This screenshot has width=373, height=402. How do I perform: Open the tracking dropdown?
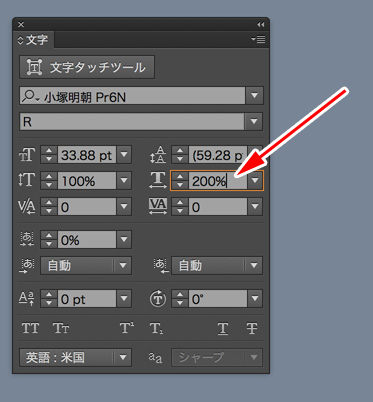click(x=255, y=206)
